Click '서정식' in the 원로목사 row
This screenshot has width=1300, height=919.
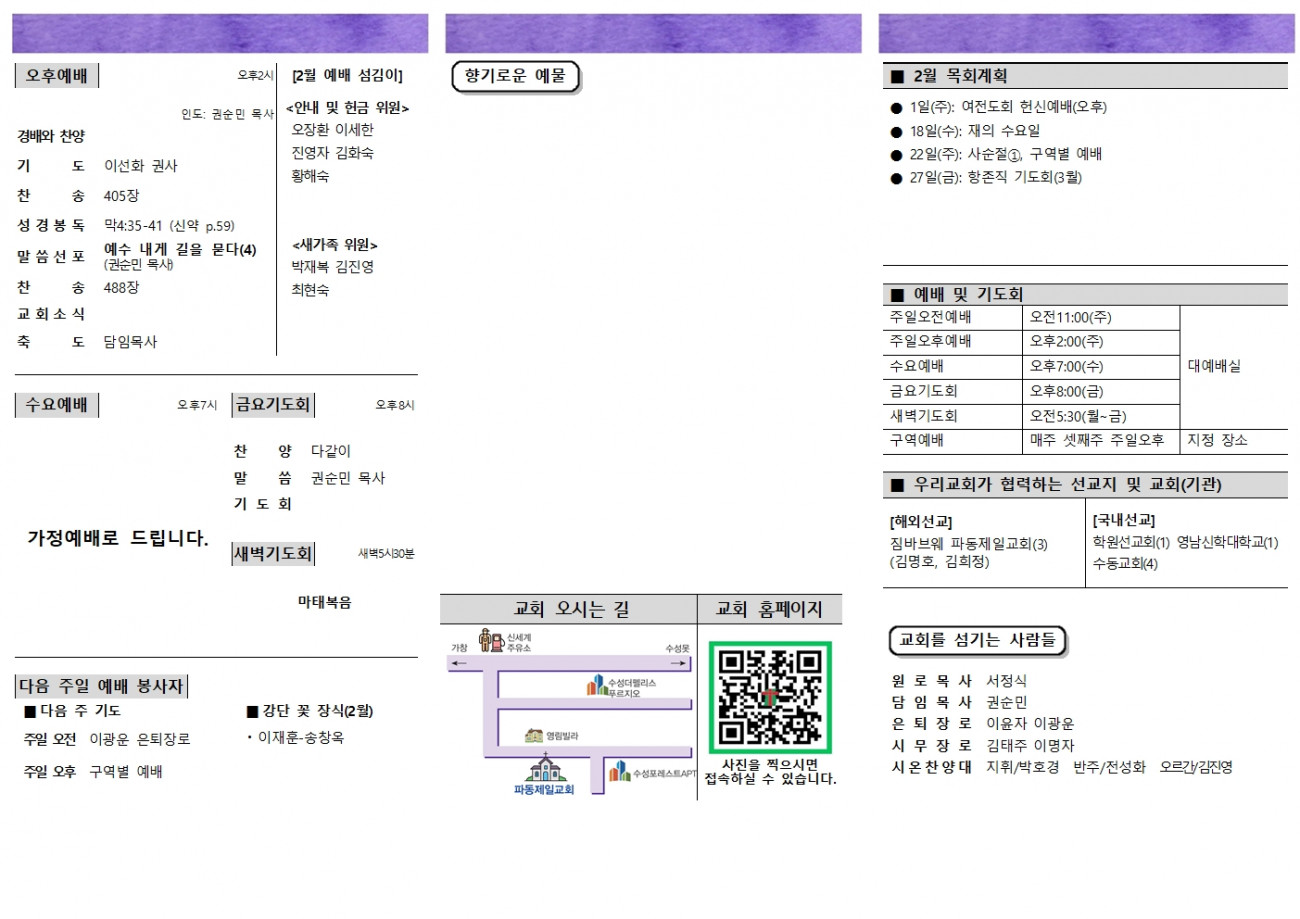click(1006, 680)
